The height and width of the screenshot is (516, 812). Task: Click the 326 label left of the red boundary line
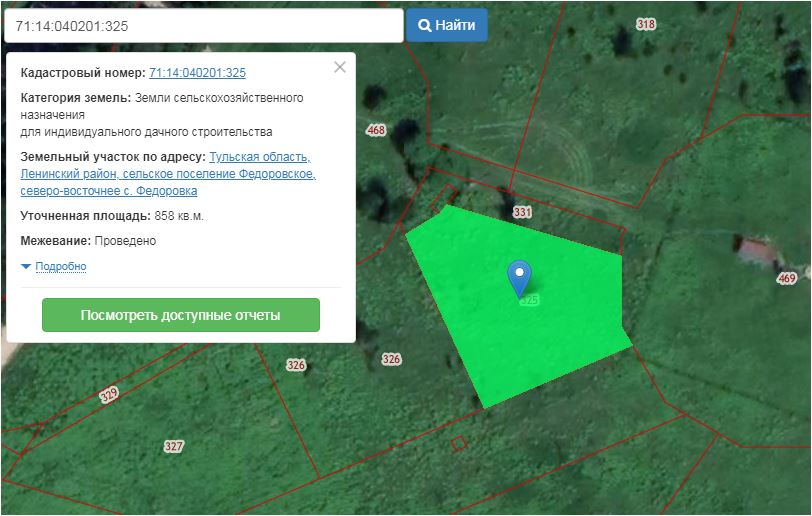coord(295,366)
